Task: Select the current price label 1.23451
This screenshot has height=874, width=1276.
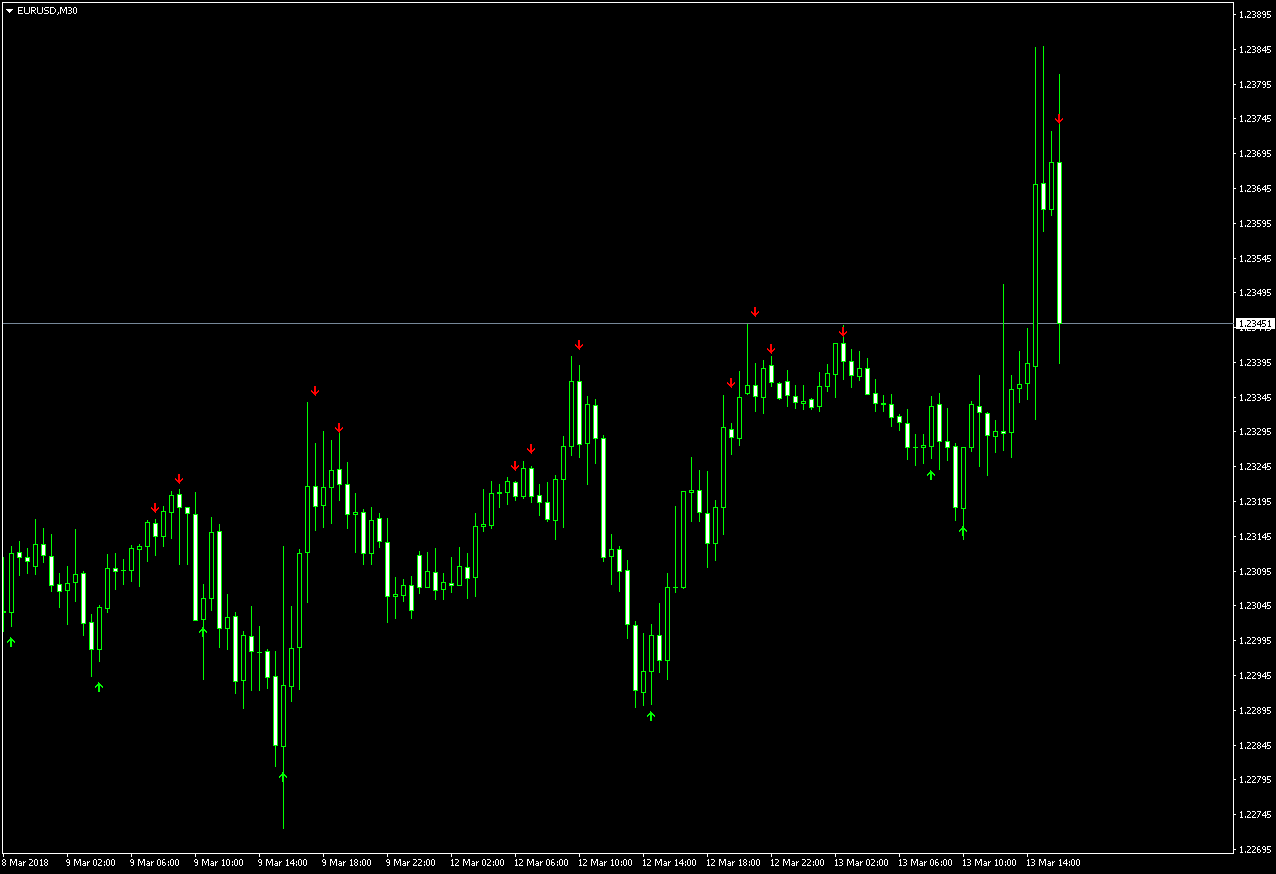Action: [1255, 324]
